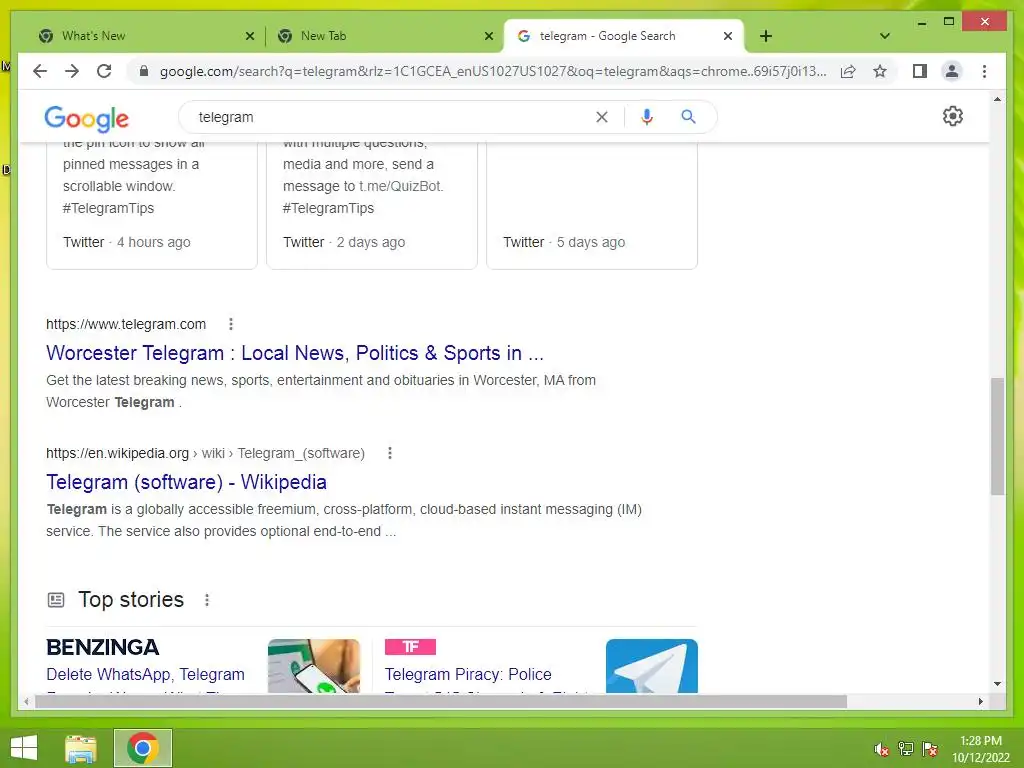
Task: Open tweet posted 4 hours ago
Action: pos(152,206)
